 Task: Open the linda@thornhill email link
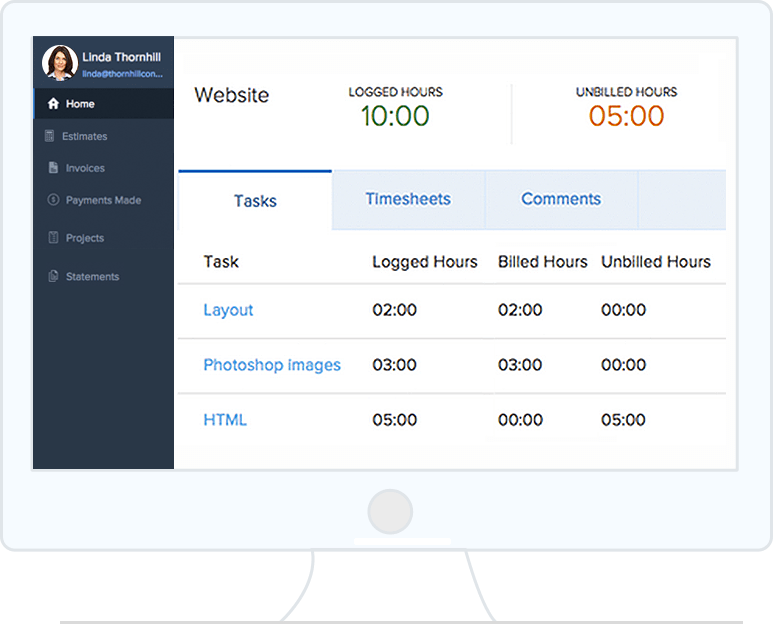pos(122,74)
